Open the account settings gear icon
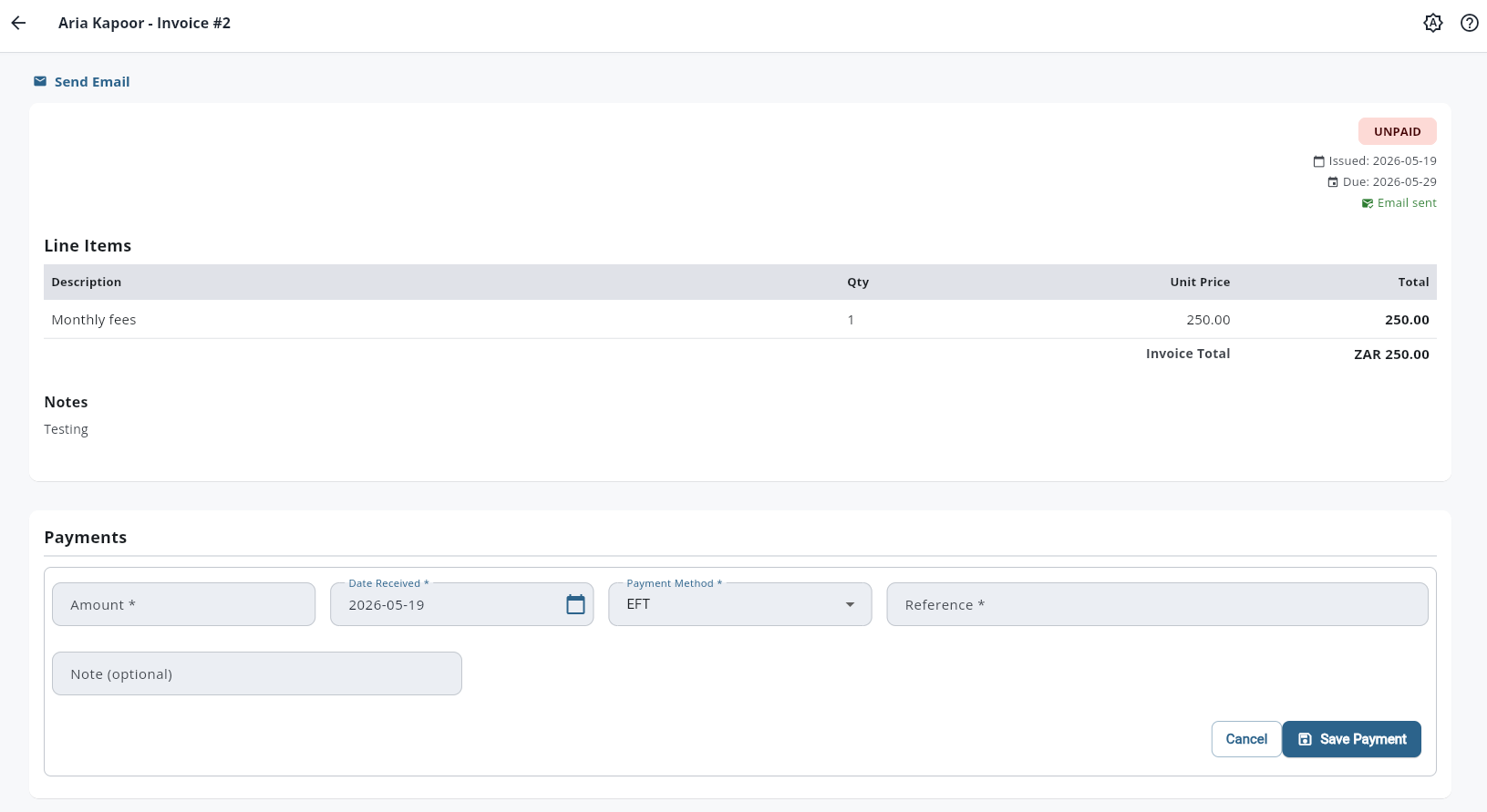This screenshot has width=1487, height=812. [x=1433, y=23]
